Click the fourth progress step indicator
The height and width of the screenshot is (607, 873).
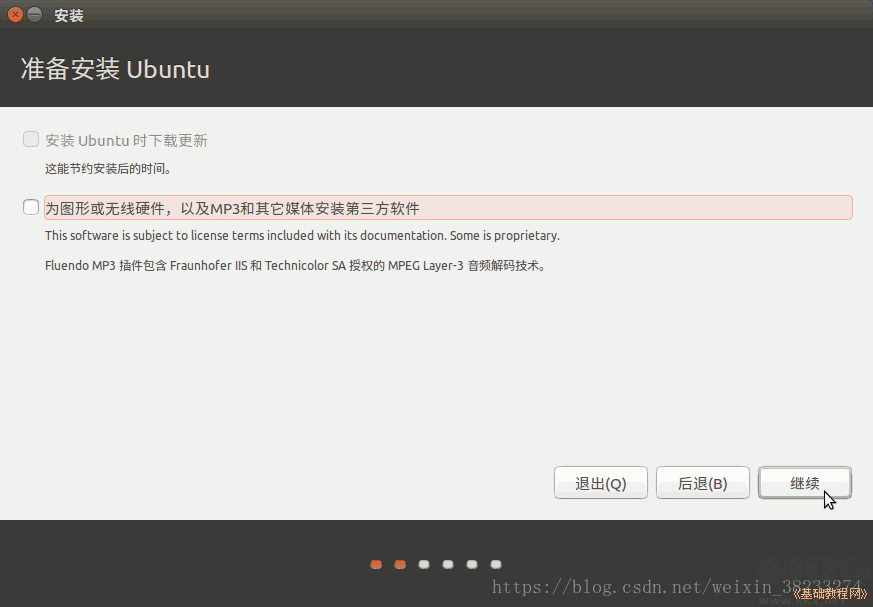point(447,564)
